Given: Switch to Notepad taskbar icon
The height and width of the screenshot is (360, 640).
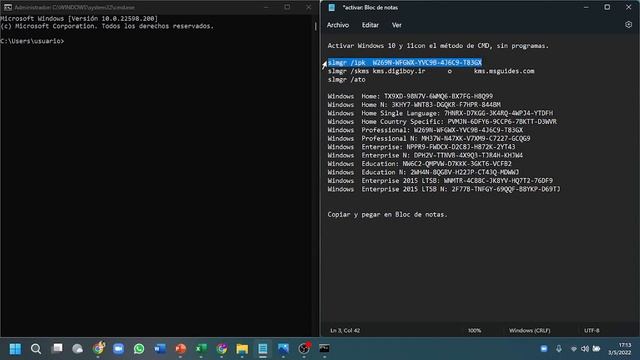Looking at the screenshot, I should [263, 349].
